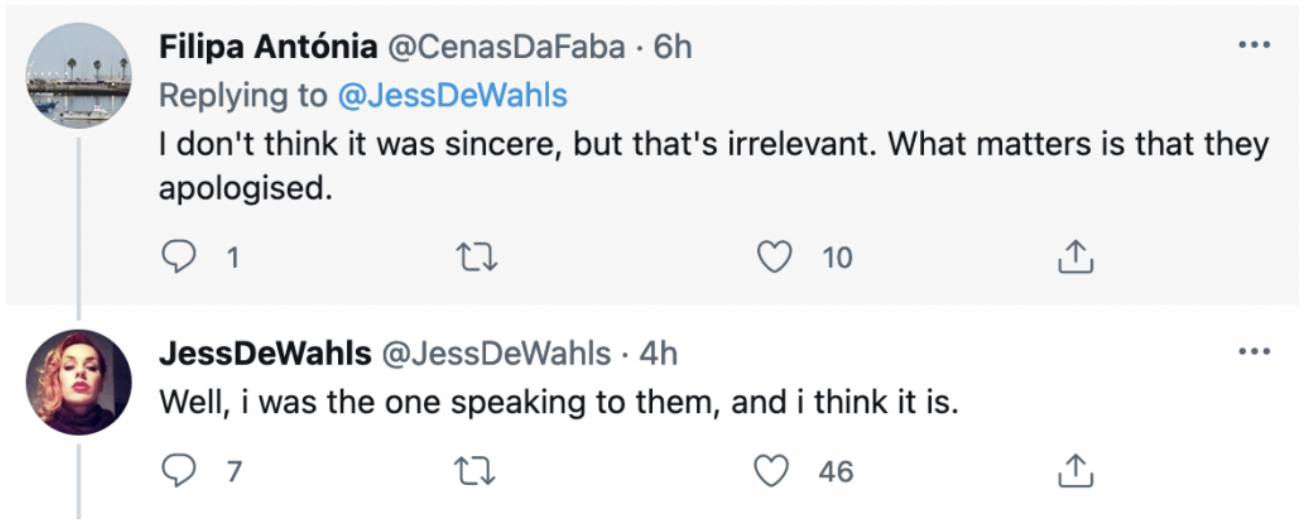Screen dimensions: 1304x532
Task: Click the bold JessDeWahls display name
Action: tap(265, 353)
